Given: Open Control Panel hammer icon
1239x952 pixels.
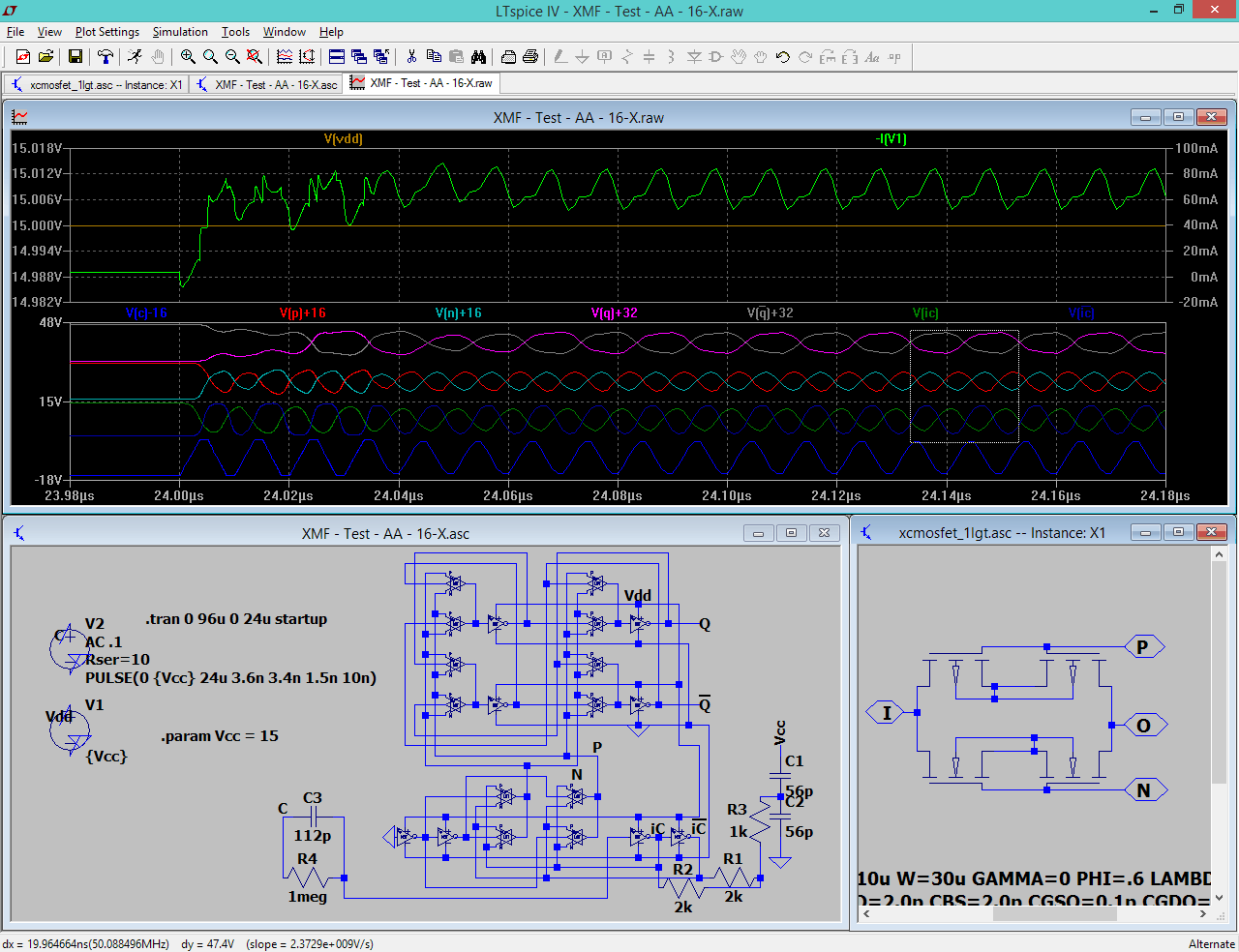Looking at the screenshot, I should (x=106, y=57).
